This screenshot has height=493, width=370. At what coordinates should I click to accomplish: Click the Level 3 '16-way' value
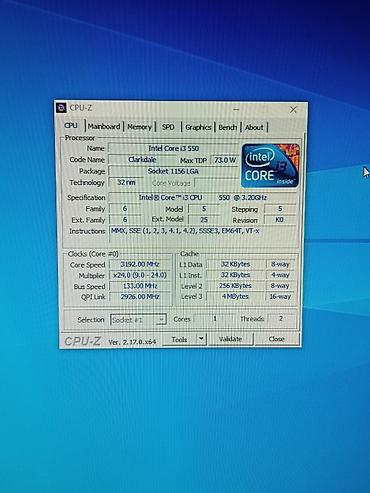(280, 296)
